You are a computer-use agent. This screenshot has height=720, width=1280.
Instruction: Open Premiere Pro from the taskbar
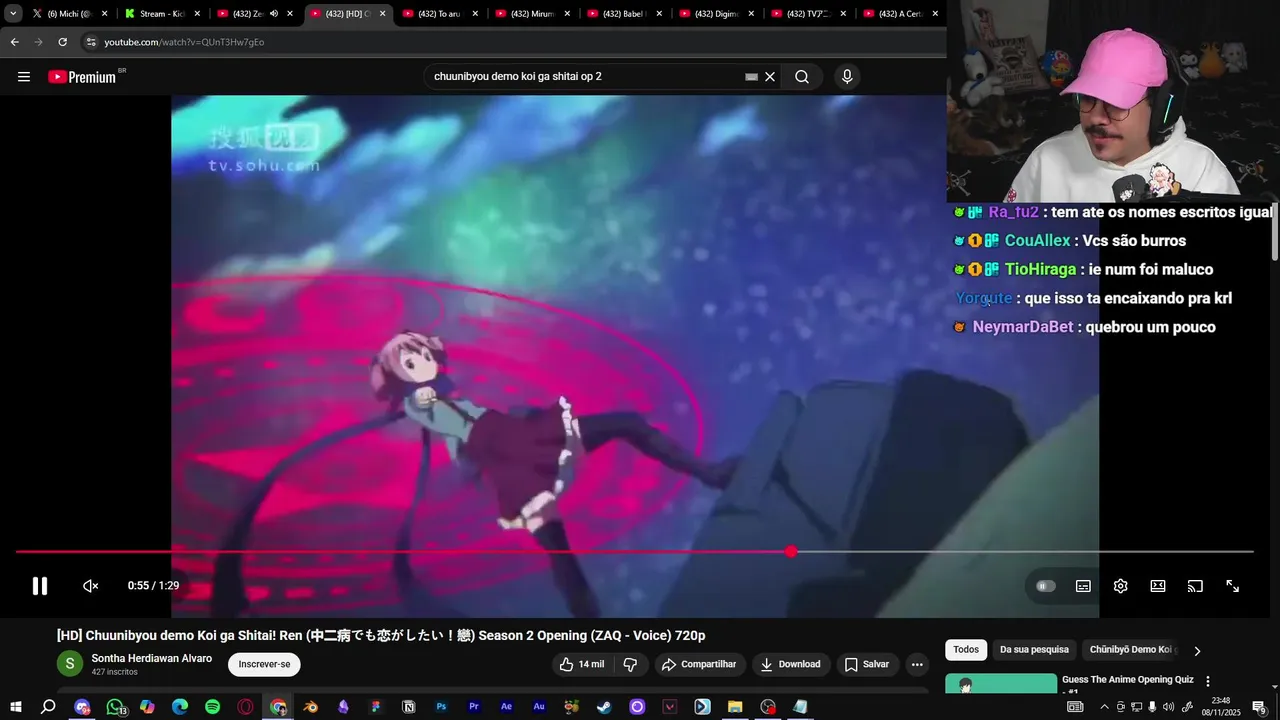tap(474, 707)
